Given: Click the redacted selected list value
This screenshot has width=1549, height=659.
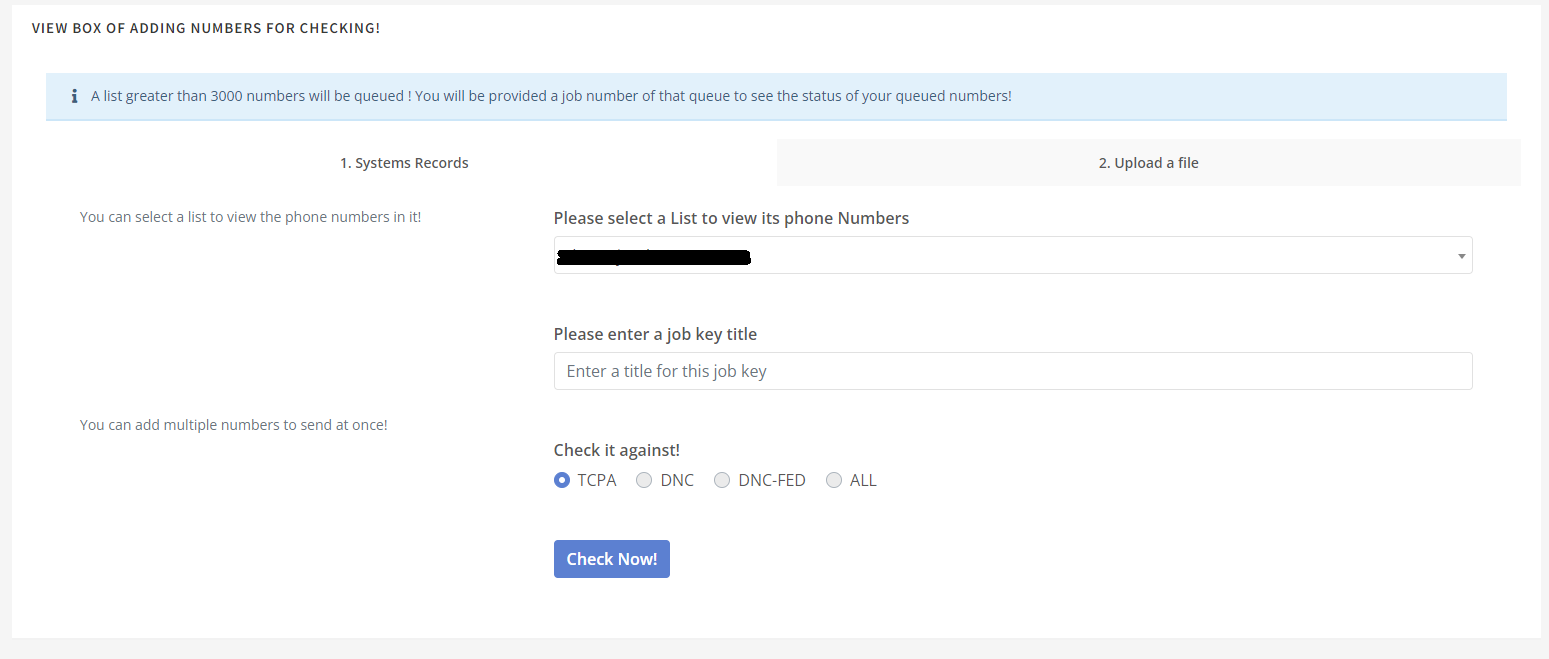Looking at the screenshot, I should tap(654, 257).
